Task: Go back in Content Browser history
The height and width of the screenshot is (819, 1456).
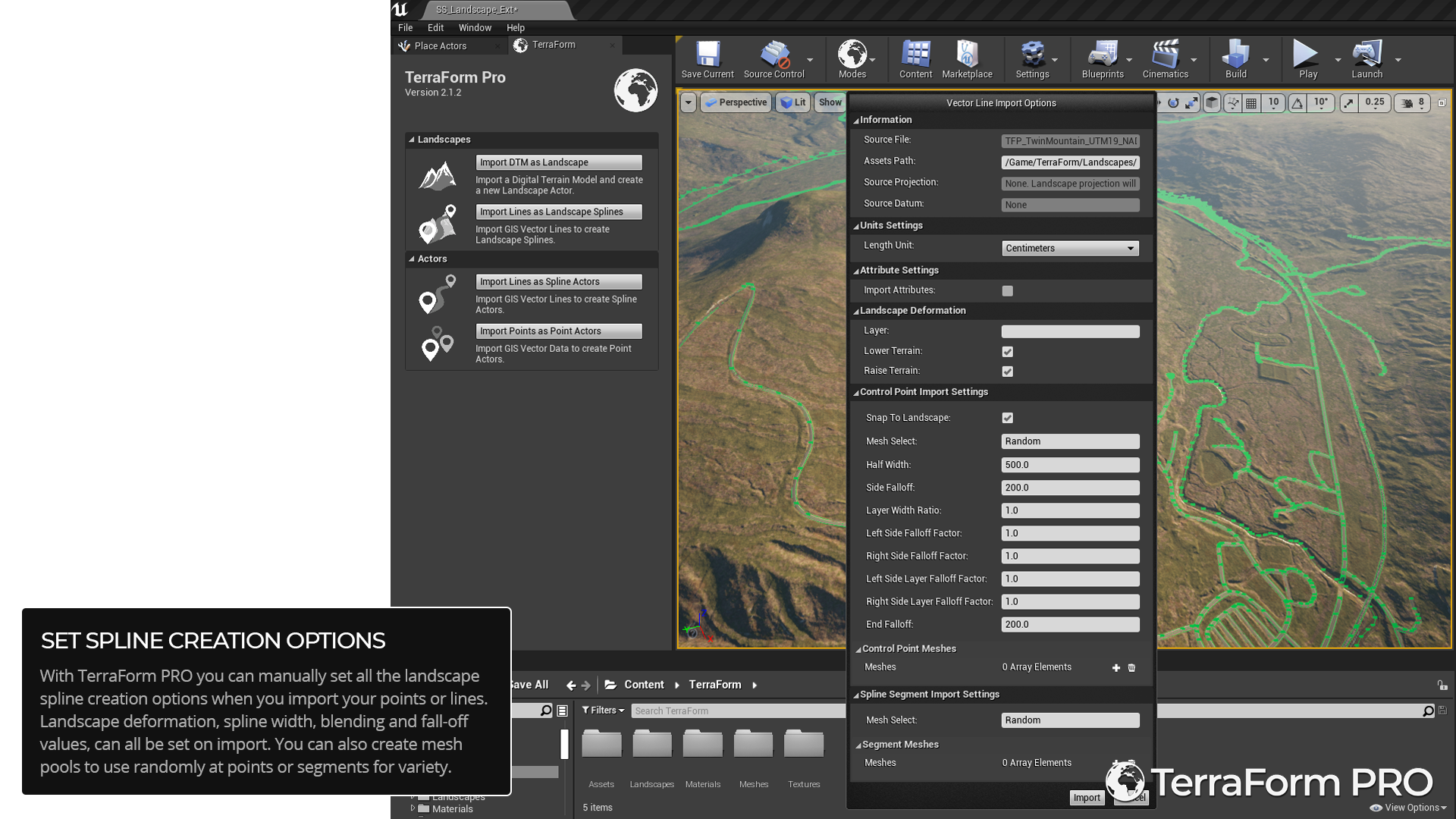Action: pyautogui.click(x=571, y=686)
